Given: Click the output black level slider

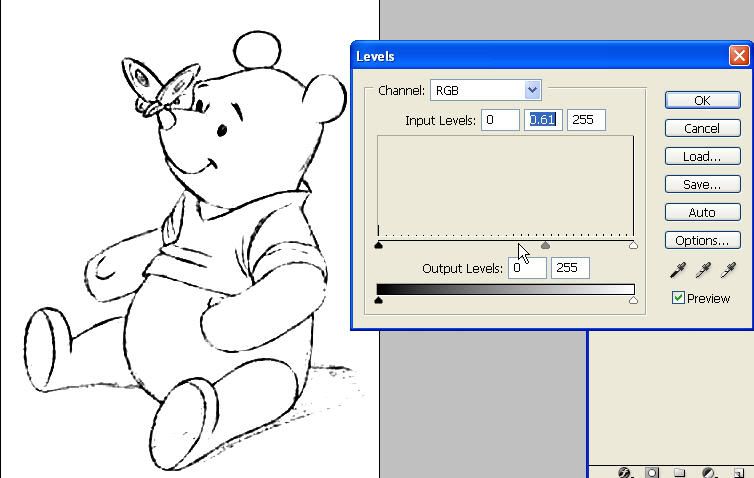Looking at the screenshot, I should 378,301.
